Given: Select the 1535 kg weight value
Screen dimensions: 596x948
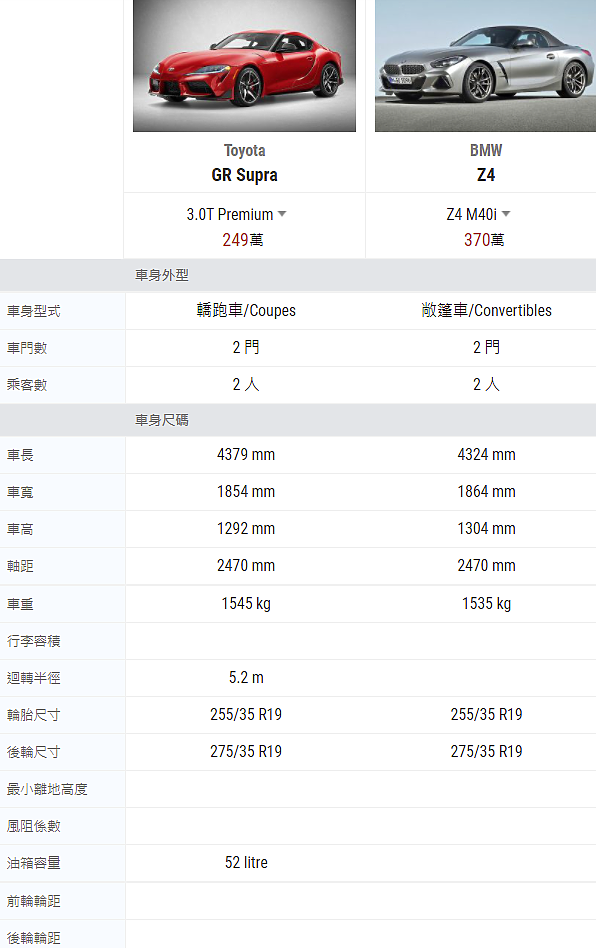Looking at the screenshot, I should (487, 603).
